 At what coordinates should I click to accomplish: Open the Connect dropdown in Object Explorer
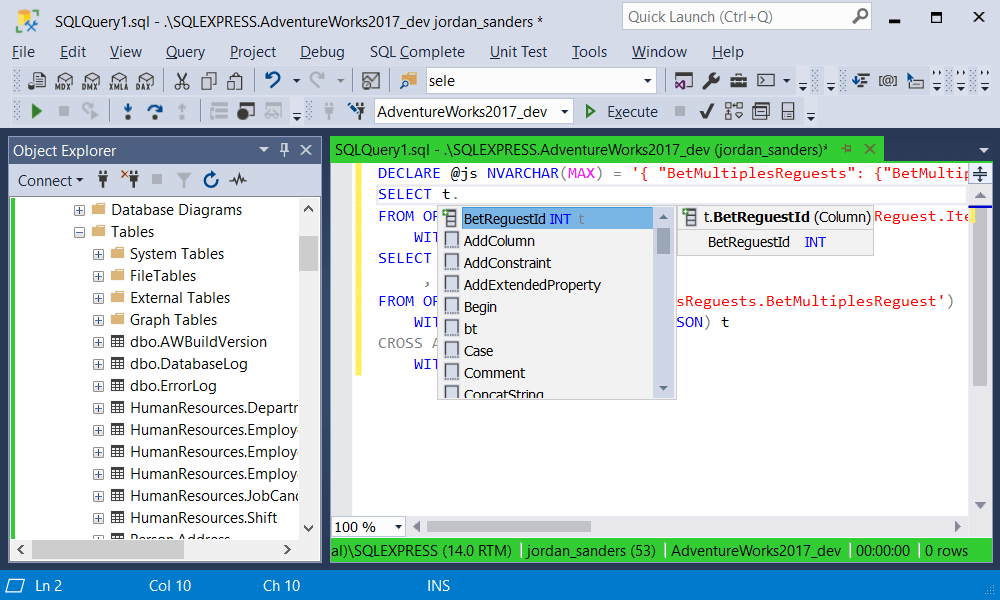(x=46, y=180)
